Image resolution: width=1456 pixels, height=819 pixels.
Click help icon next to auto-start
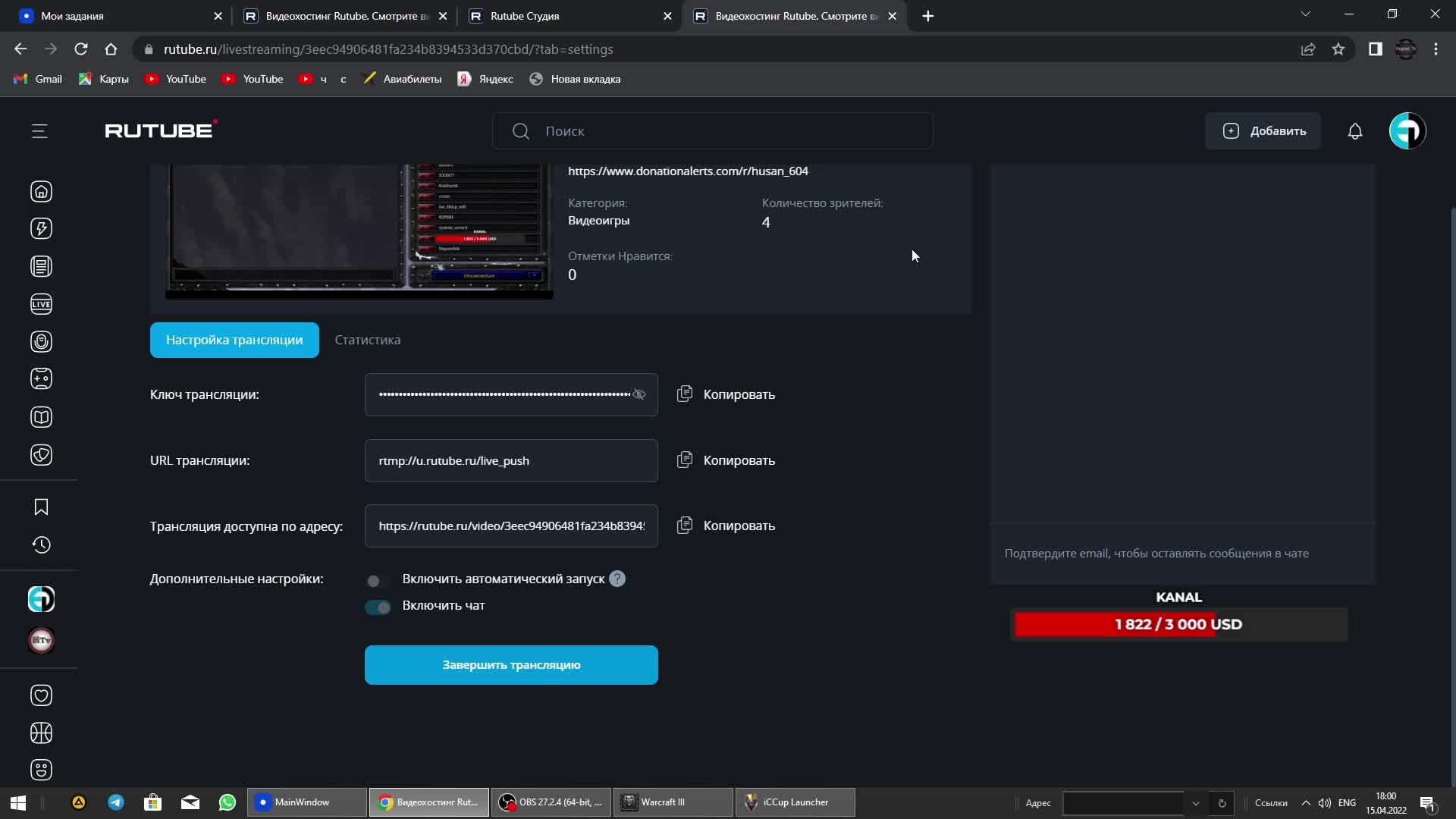point(617,579)
